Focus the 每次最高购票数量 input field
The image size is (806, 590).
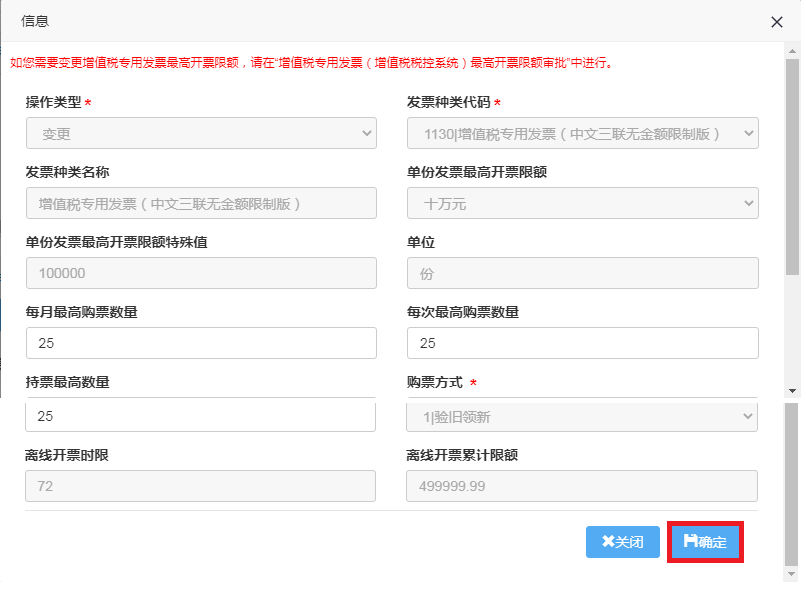coord(582,343)
